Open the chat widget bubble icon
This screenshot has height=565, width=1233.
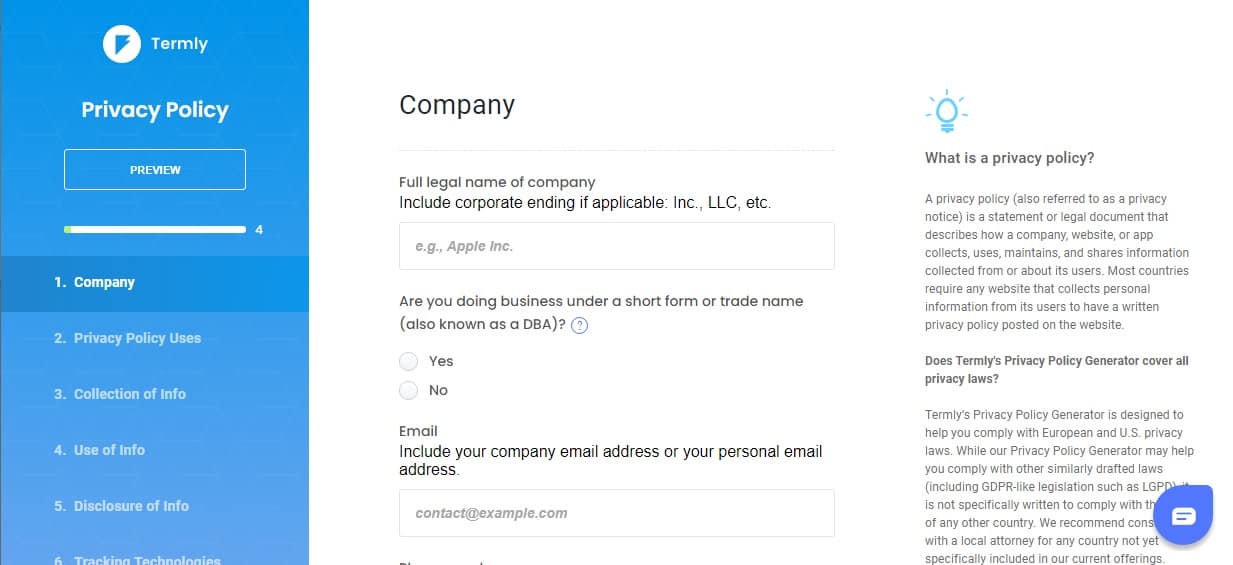1183,516
